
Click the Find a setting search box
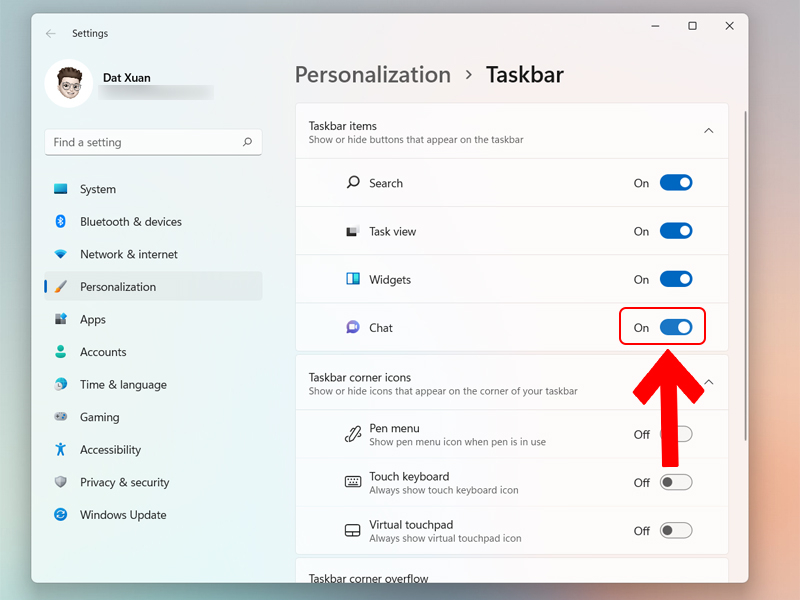153,142
